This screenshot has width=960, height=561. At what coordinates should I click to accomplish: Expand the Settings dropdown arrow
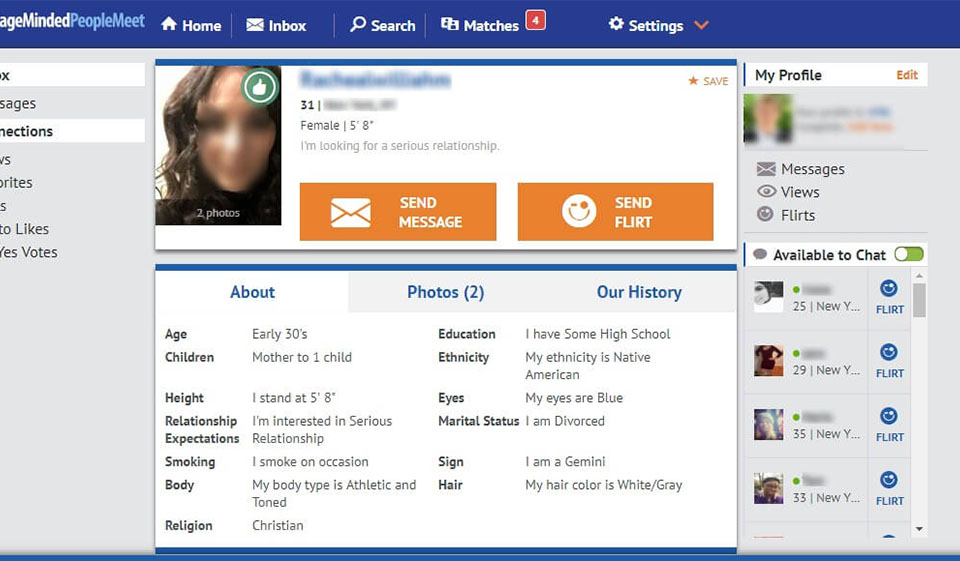pyautogui.click(x=701, y=25)
